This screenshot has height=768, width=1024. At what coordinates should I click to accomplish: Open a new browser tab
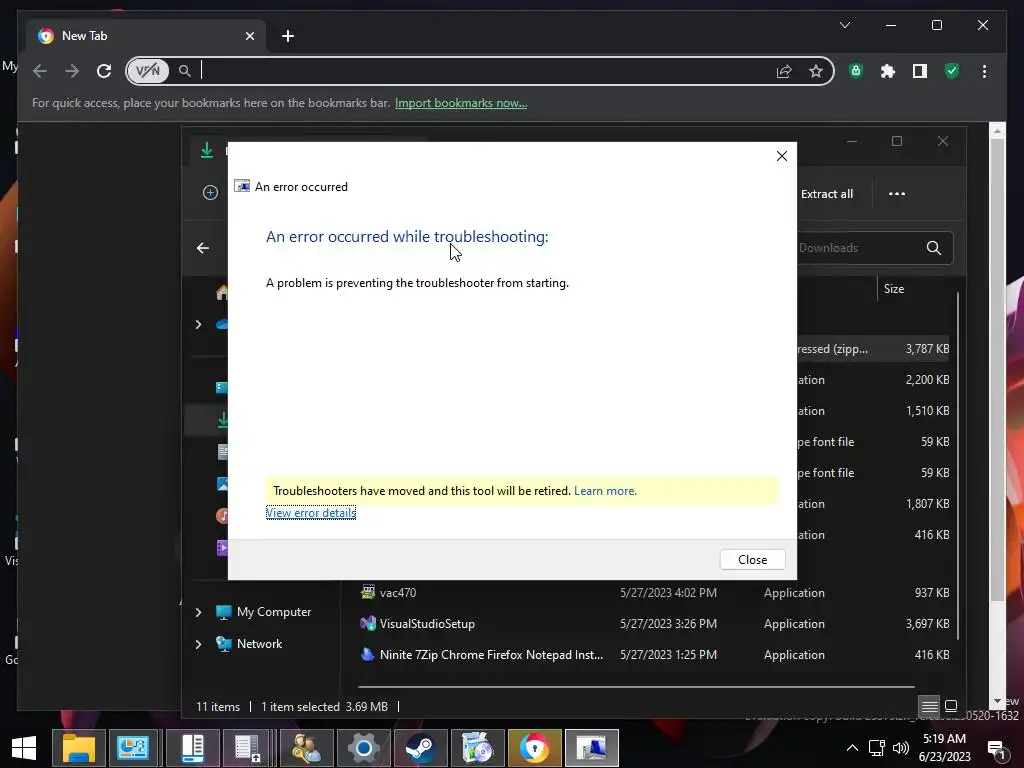288,36
